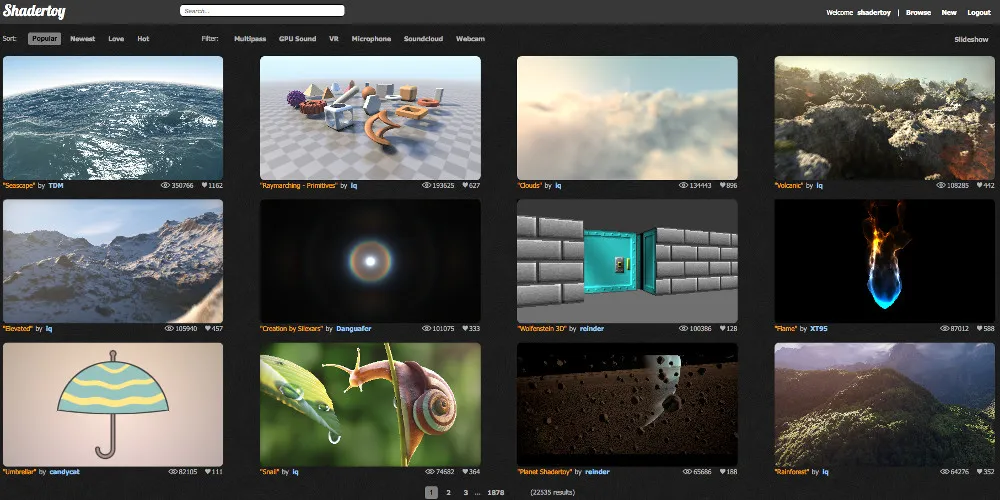Image resolution: width=1000 pixels, height=500 pixels.
Task: Sort shaders by Hot
Action: [x=143, y=39]
